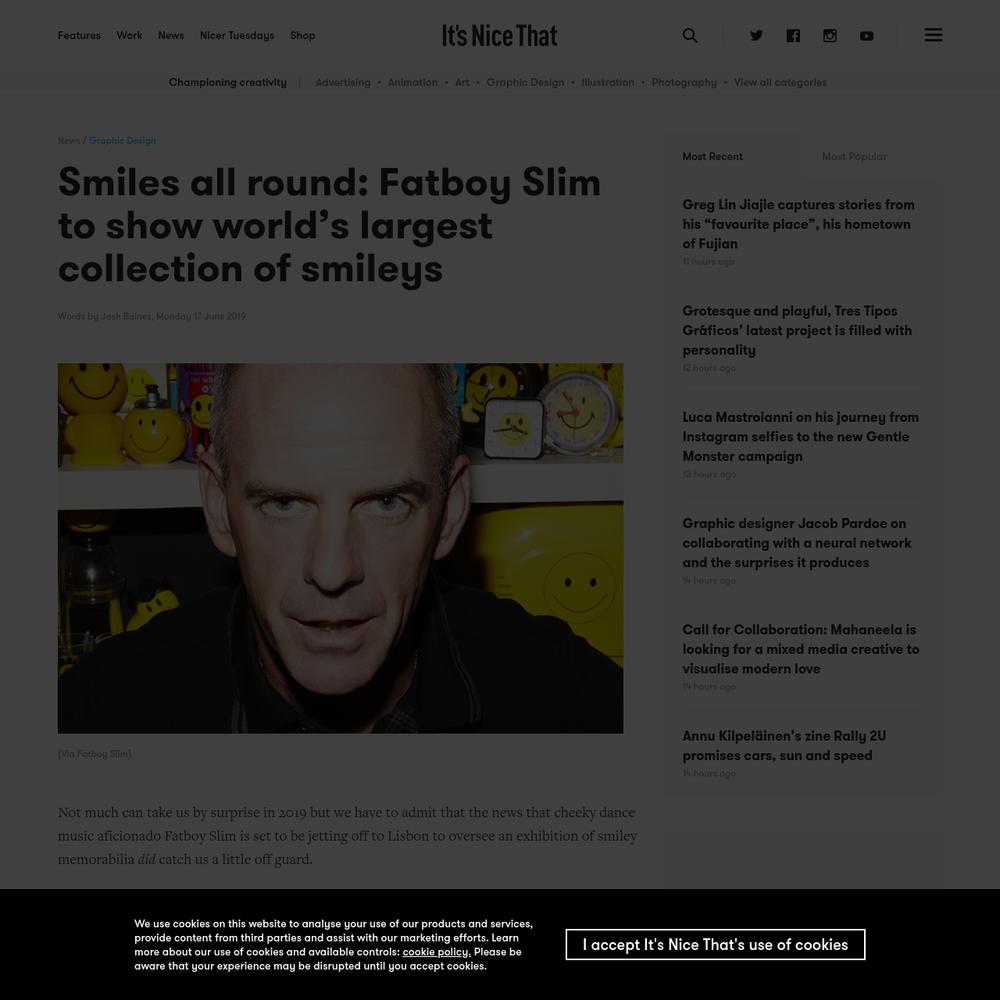Open Jacob Pardoe neural network article

(x=797, y=543)
